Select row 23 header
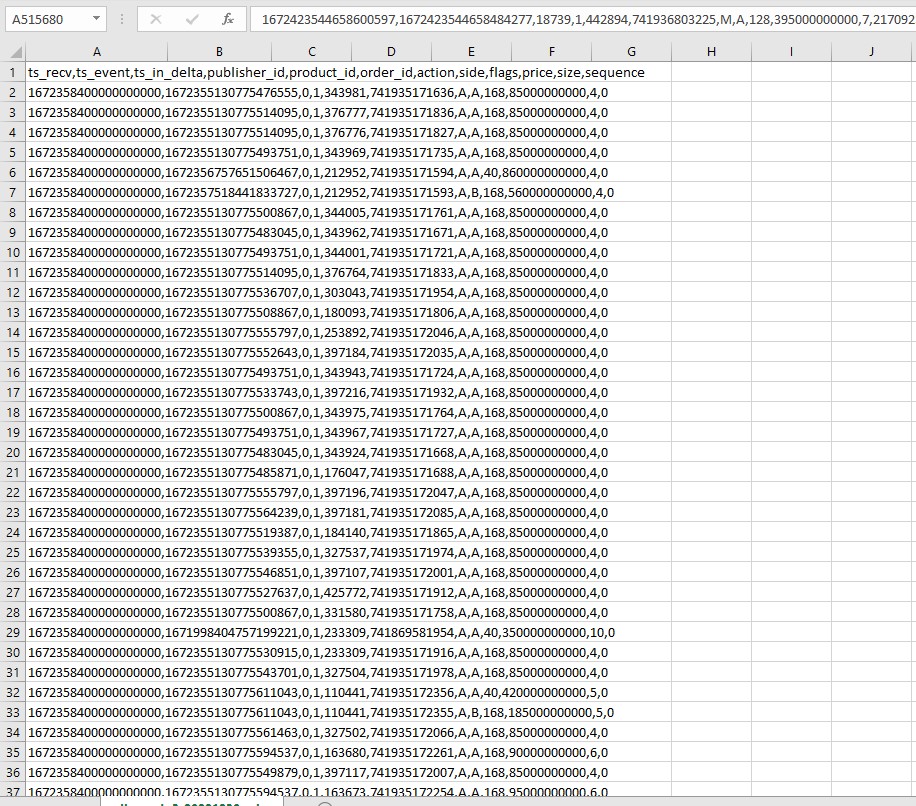This screenshot has height=806, width=916. coord(12,513)
